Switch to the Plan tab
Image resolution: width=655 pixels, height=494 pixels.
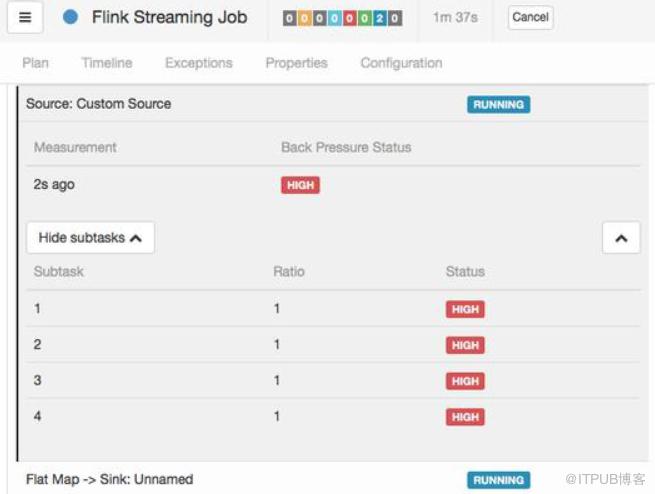pyautogui.click(x=35, y=63)
